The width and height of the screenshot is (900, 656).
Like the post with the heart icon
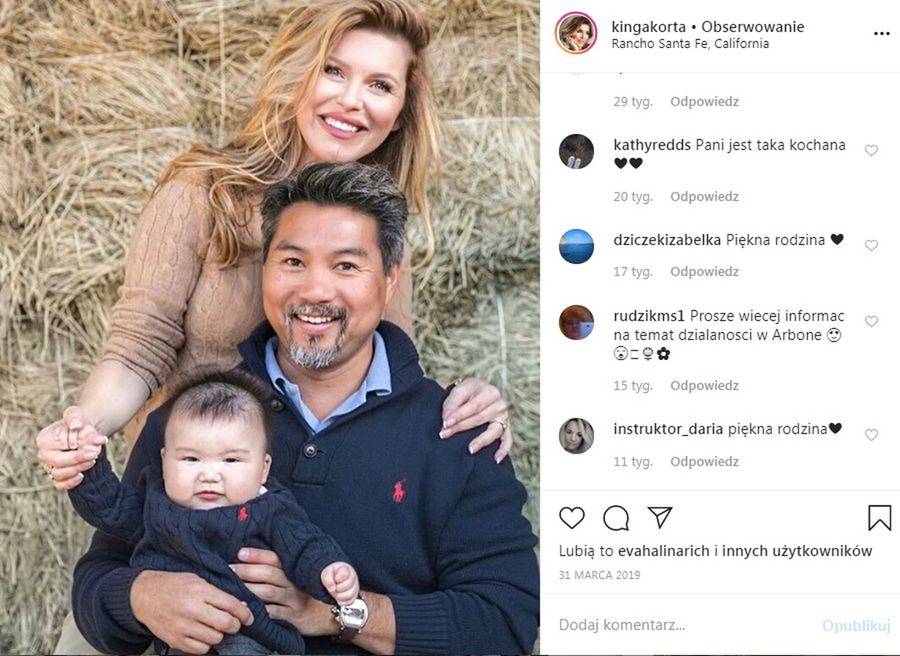click(x=572, y=518)
